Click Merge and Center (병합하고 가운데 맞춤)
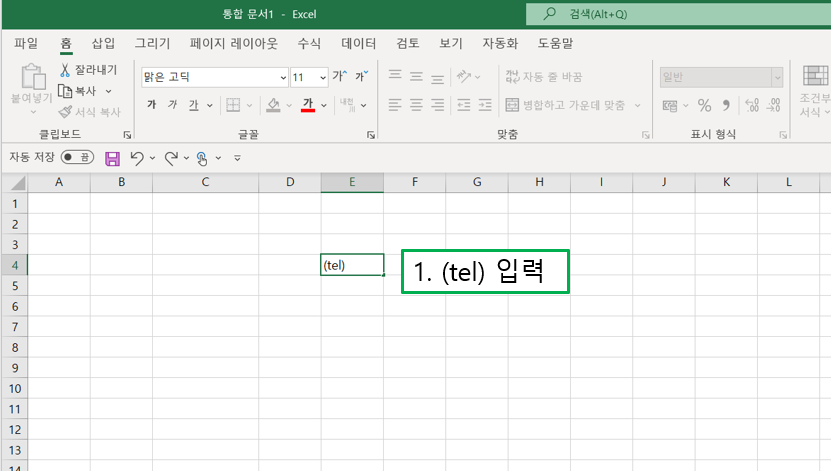The height and width of the screenshot is (471, 831). click(565, 105)
